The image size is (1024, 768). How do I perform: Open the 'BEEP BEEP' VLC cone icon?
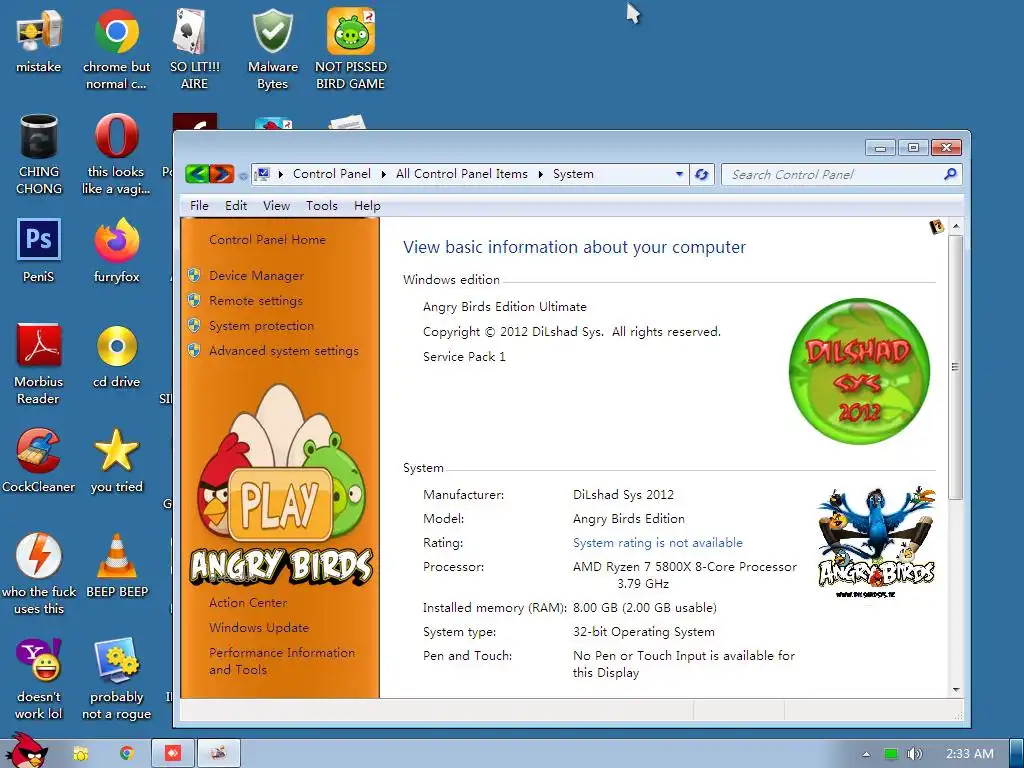[x=117, y=566]
